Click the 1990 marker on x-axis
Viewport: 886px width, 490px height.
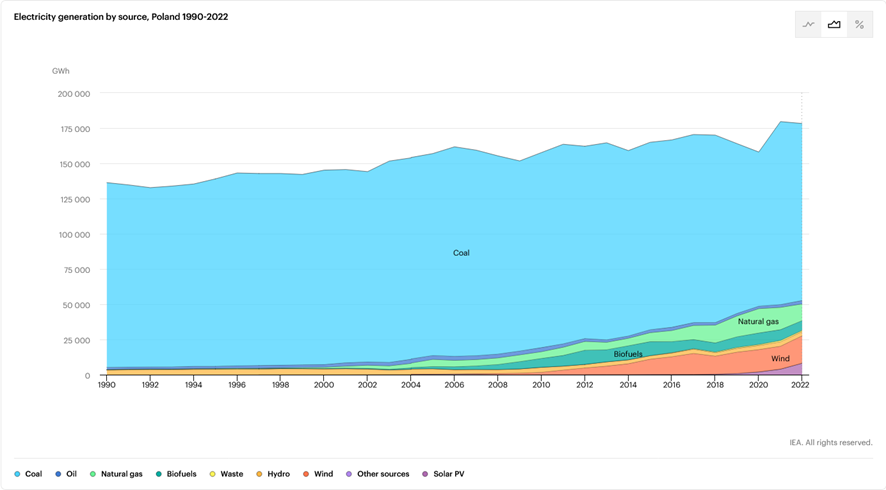pos(105,385)
